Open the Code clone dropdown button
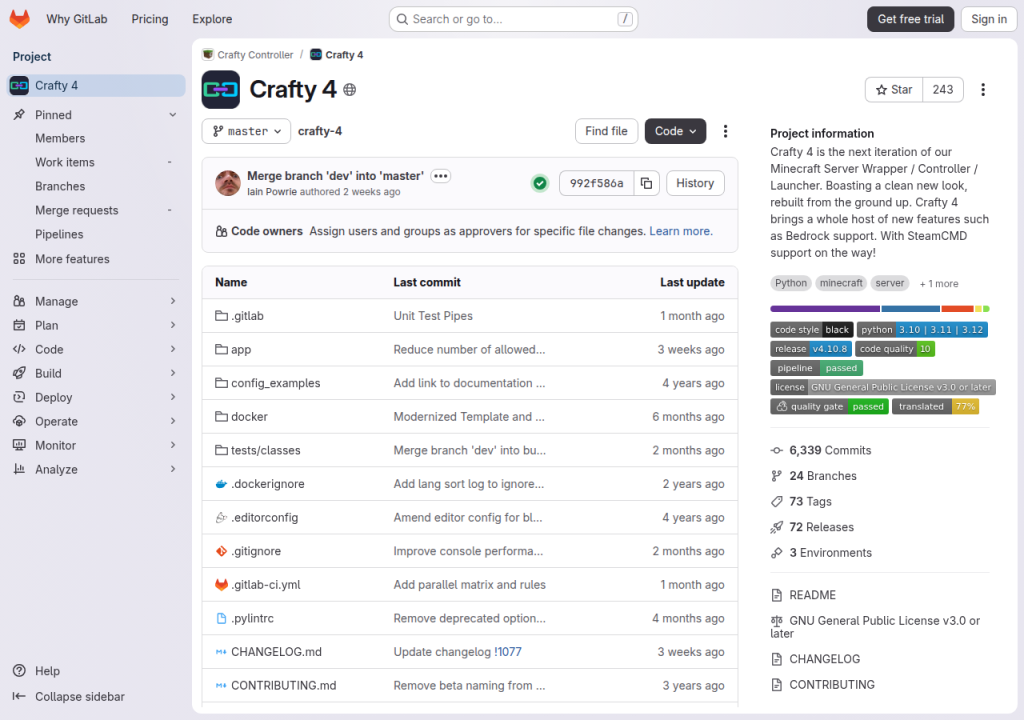The height and width of the screenshot is (720, 1024). (x=675, y=131)
